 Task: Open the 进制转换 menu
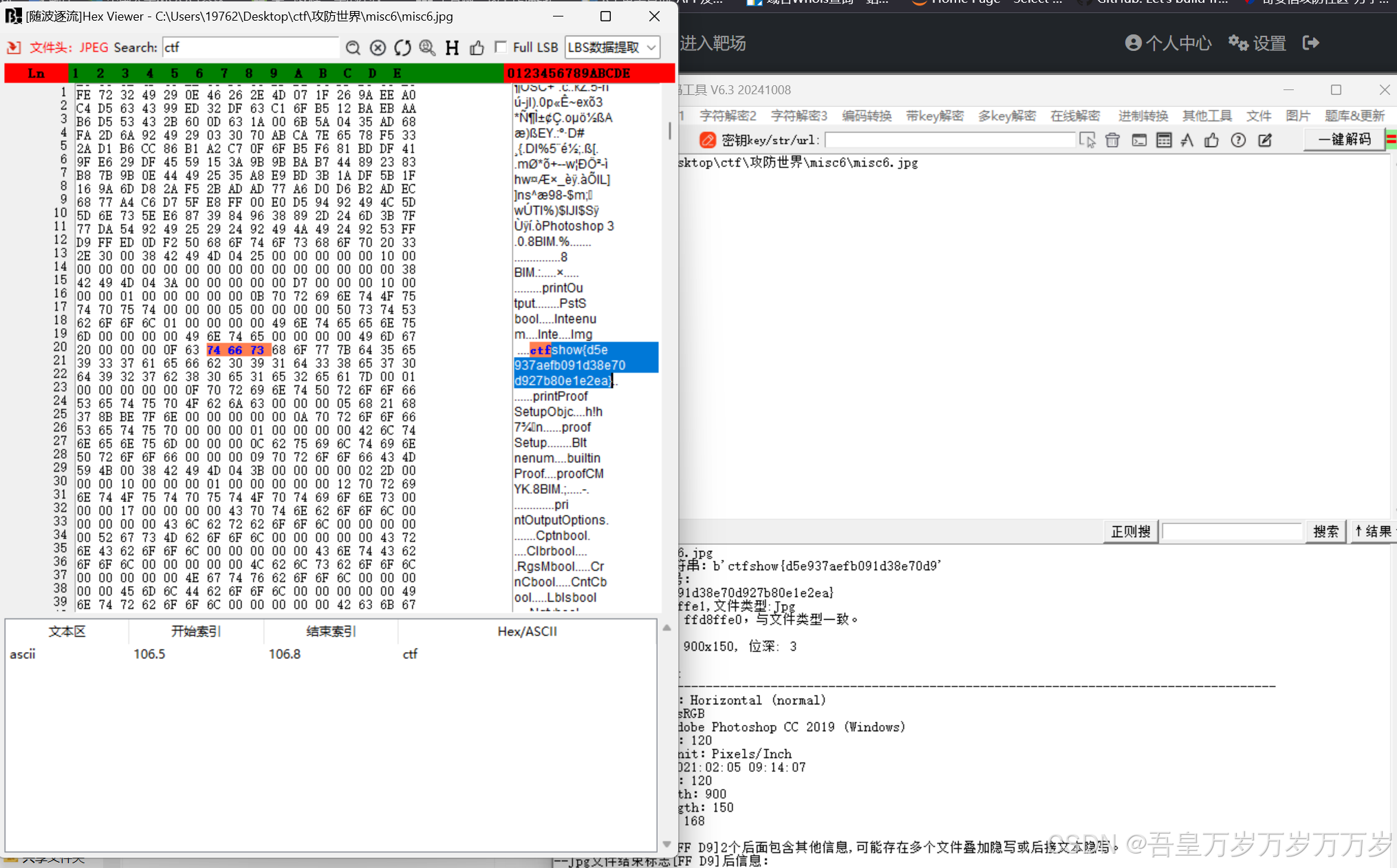point(1142,116)
